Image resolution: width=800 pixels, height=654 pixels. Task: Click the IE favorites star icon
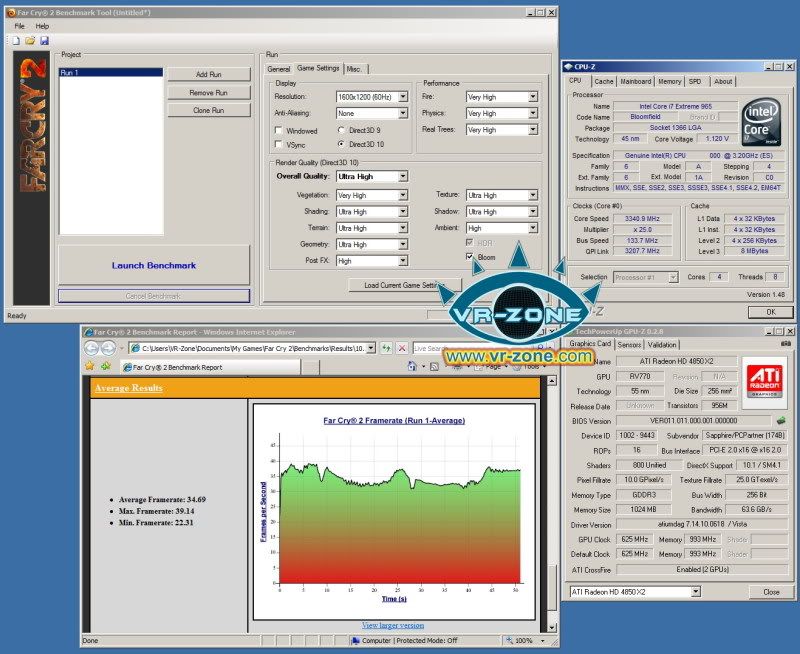89,366
